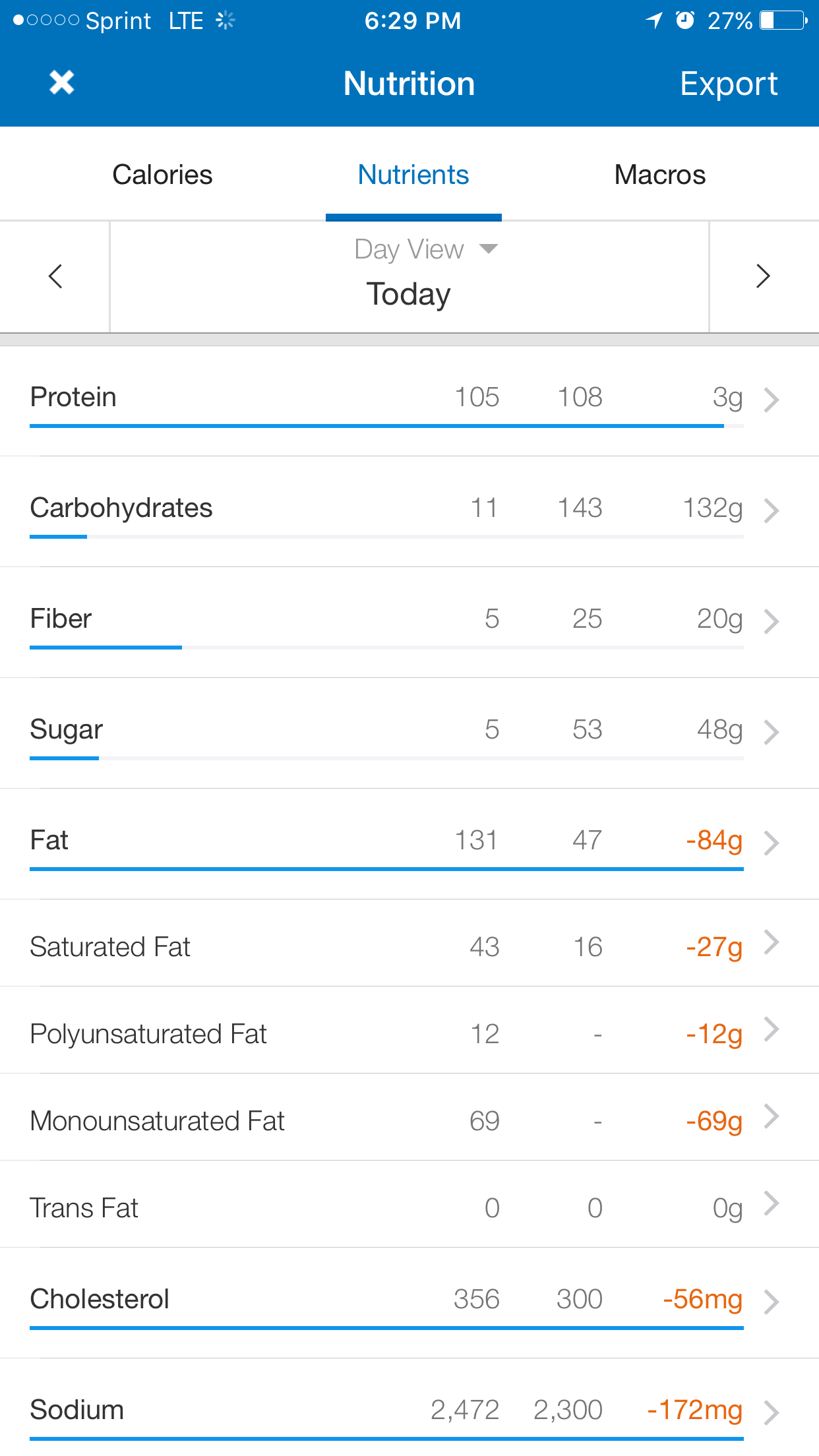Open Sugar details chevron
The image size is (819, 1456).
pyautogui.click(x=771, y=732)
